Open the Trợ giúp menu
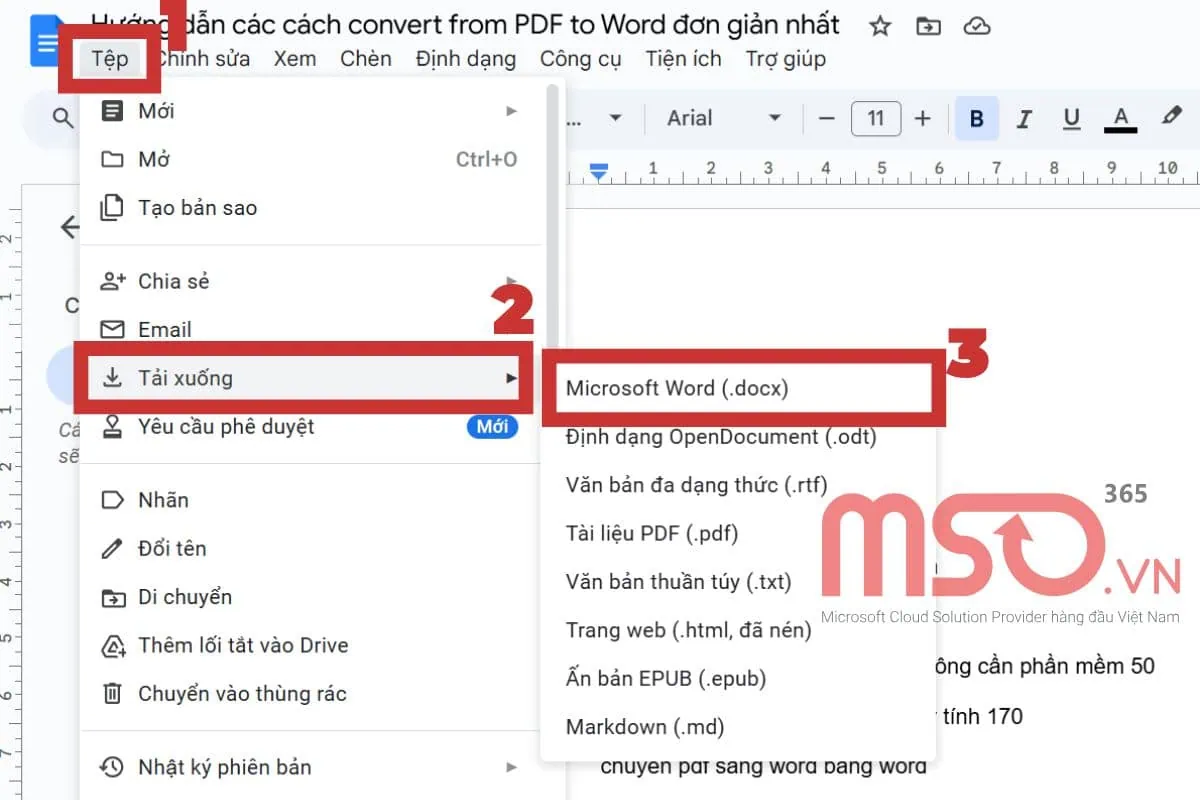The image size is (1200, 800). [x=786, y=58]
